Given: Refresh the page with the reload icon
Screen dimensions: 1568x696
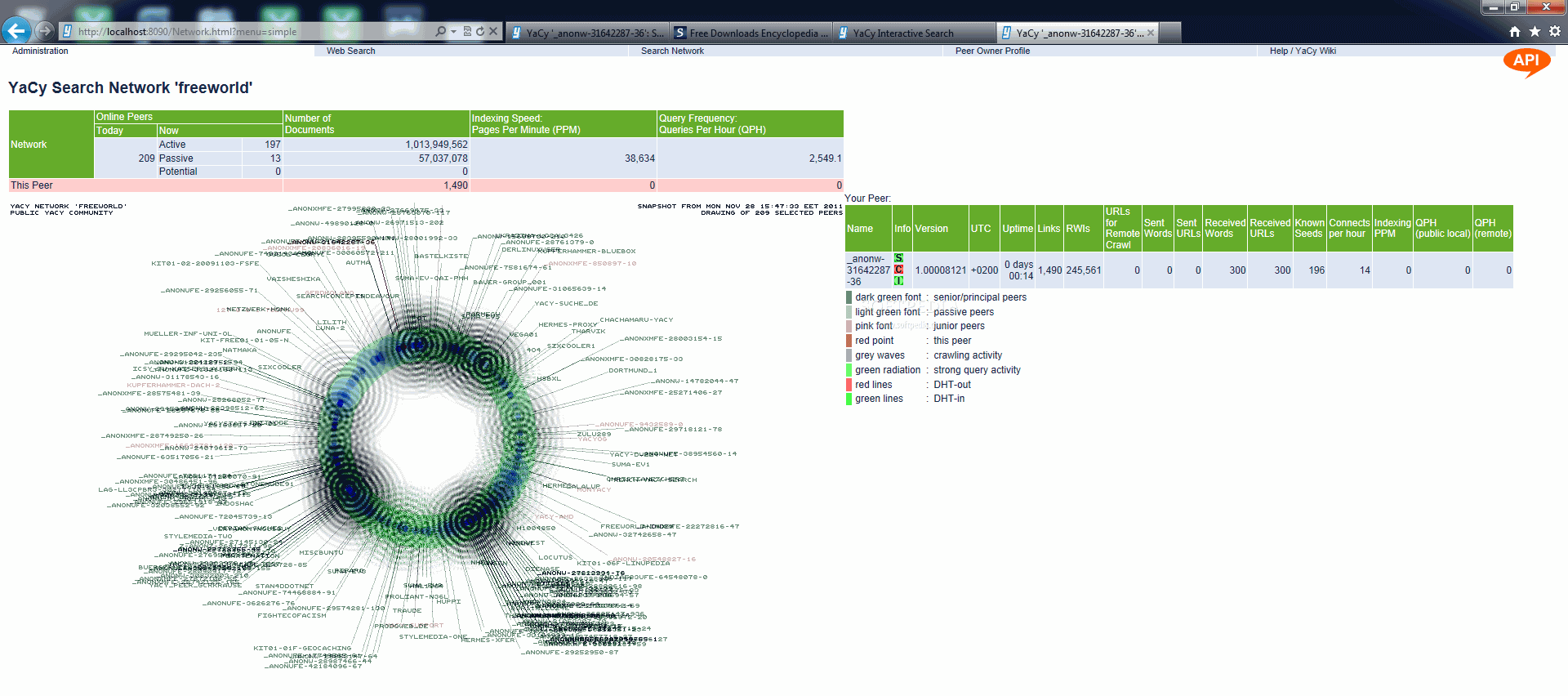Looking at the screenshot, I should (x=480, y=32).
